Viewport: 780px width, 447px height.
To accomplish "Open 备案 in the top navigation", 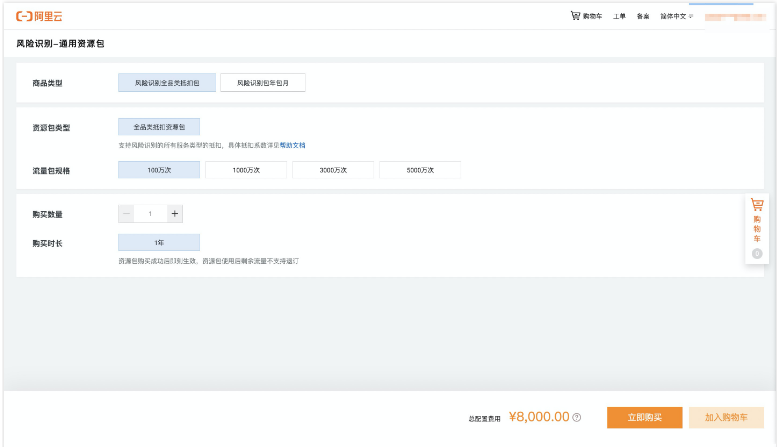I will click(x=643, y=16).
